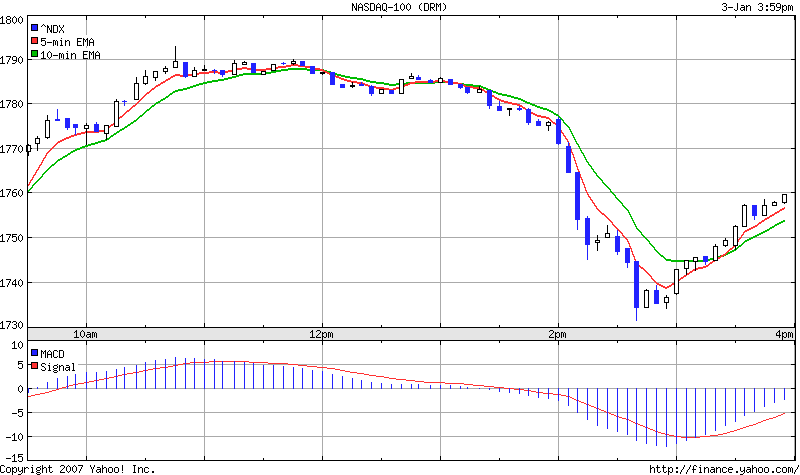Click the 0 label on the MACD axis
This screenshot has width=800, height=475.
pos(20,390)
